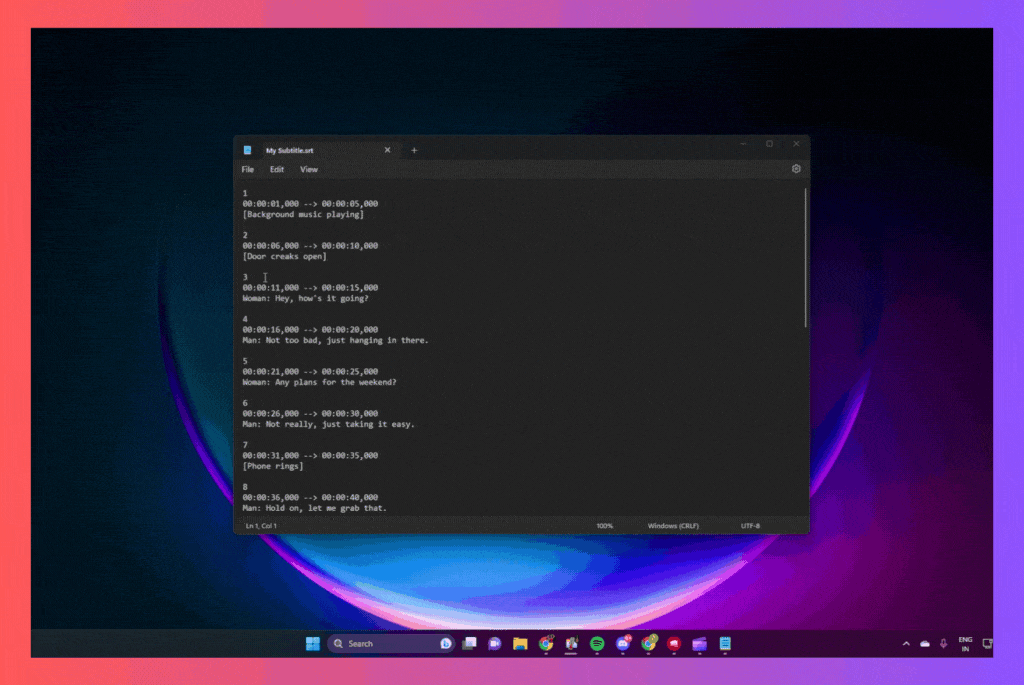
Task: Show hidden system tray icons
Action: [x=906, y=644]
